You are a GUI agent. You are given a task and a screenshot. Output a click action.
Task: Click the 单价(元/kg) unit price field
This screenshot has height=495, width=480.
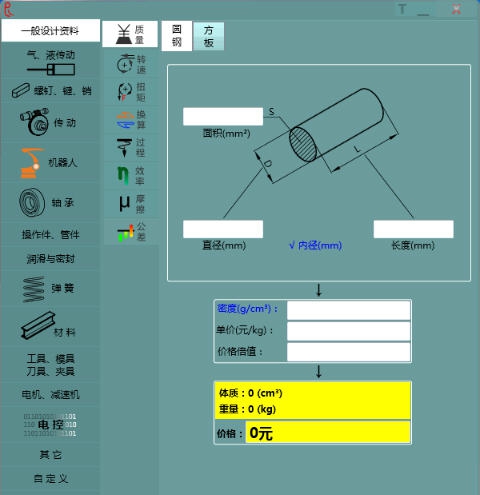(x=349, y=331)
